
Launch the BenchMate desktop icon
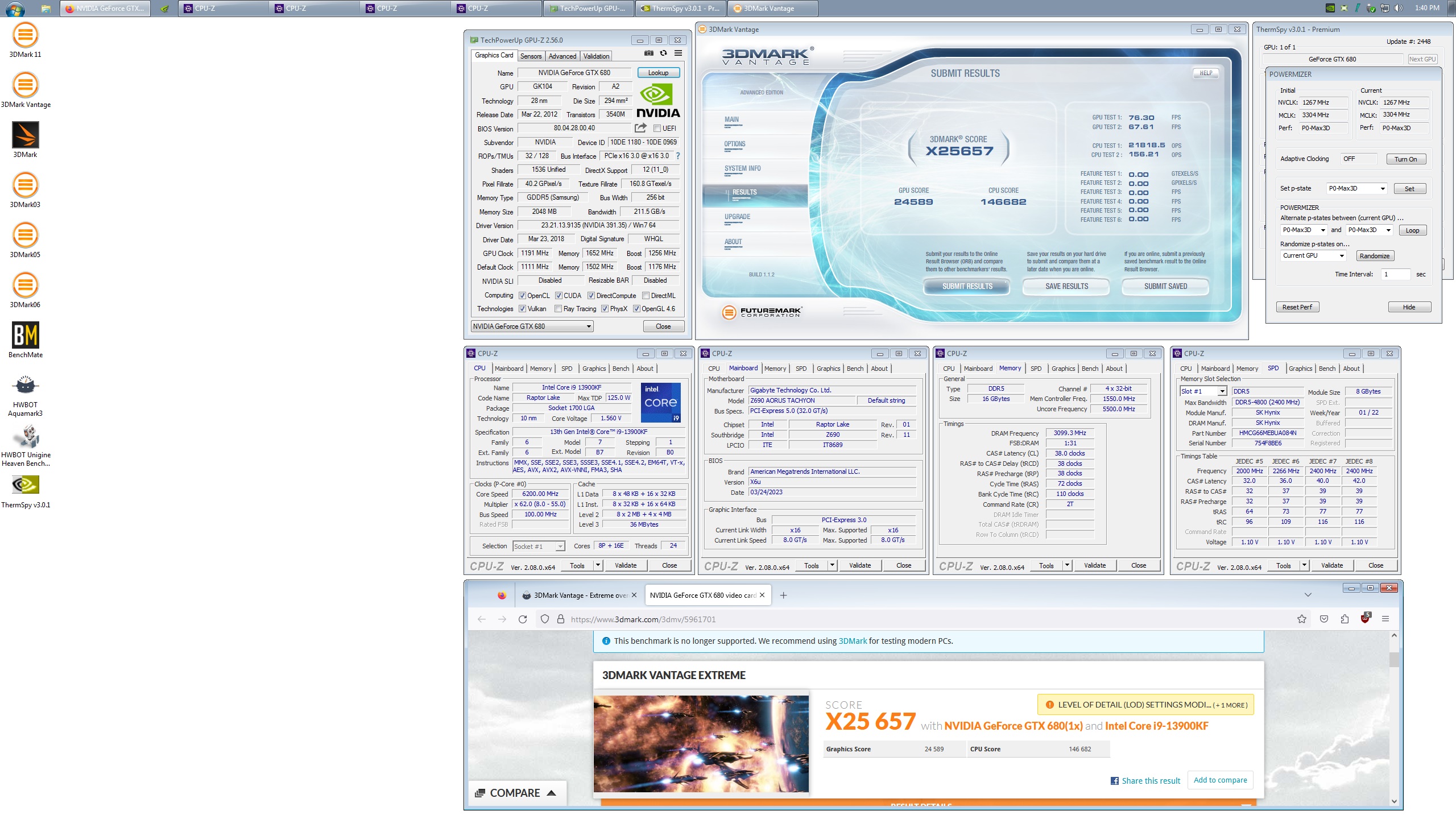pos(25,340)
